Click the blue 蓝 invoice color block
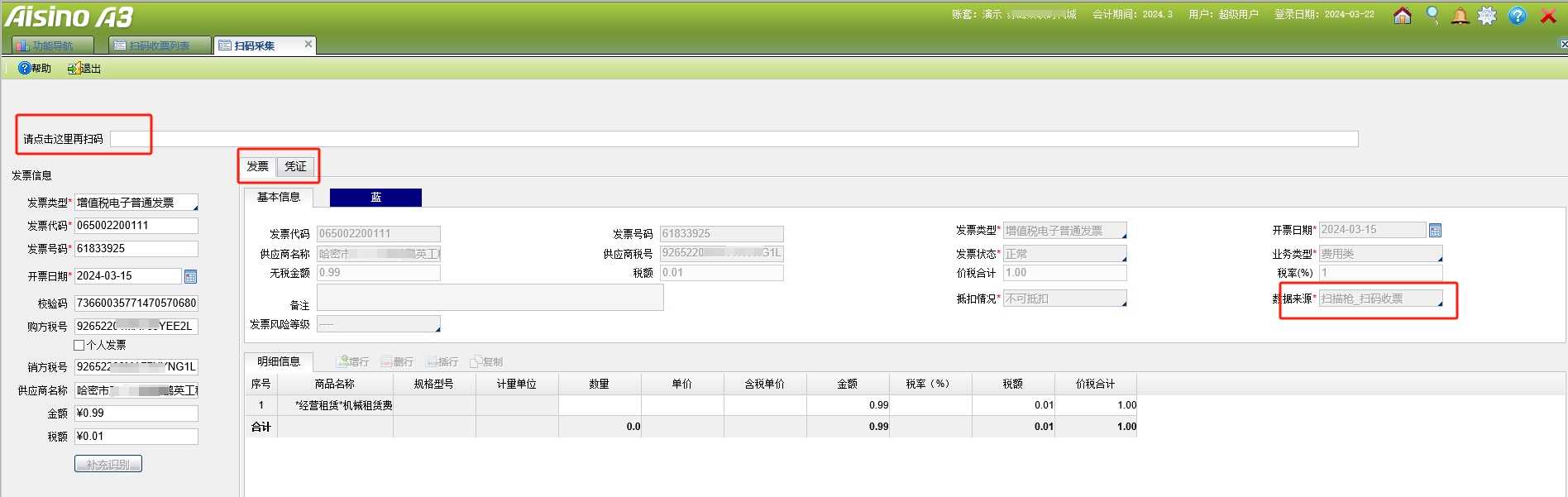This screenshot has width=1568, height=497. pyautogui.click(x=375, y=197)
